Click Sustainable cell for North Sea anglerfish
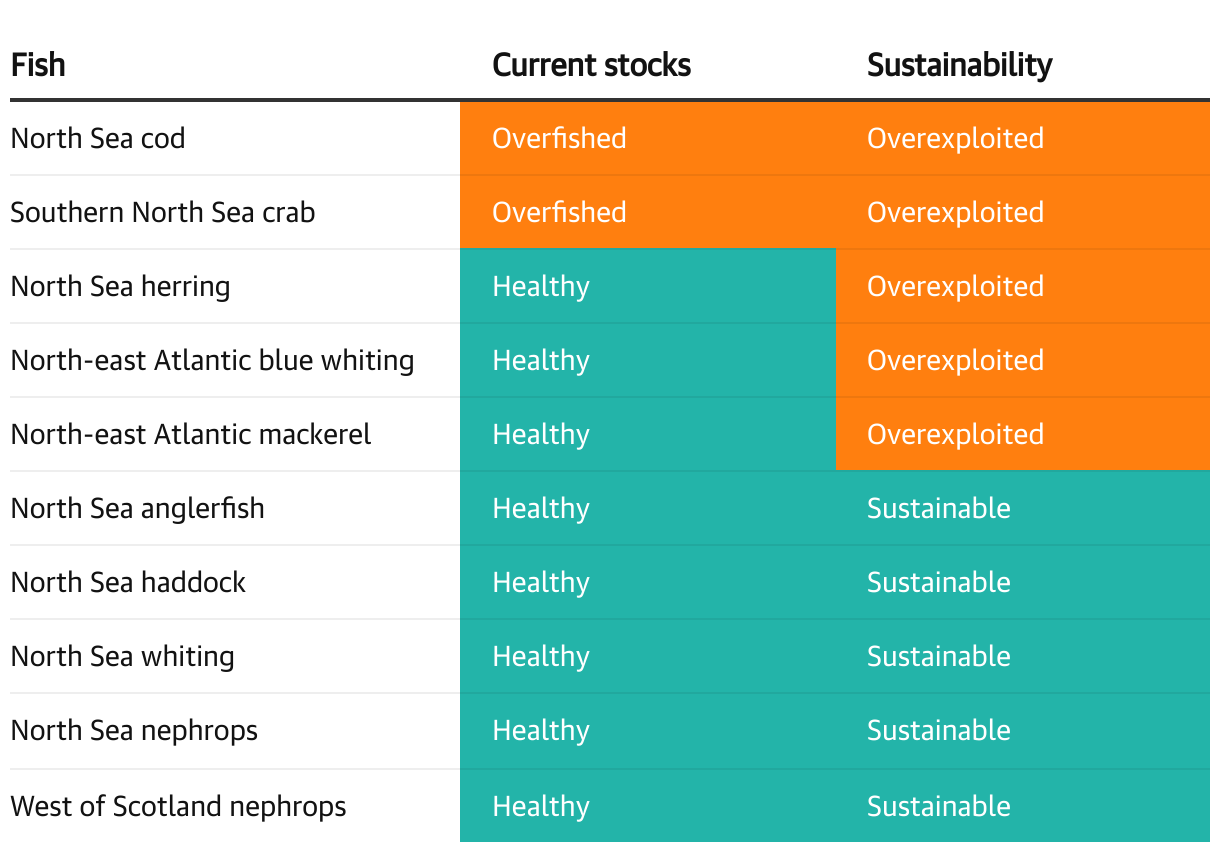 click(x=938, y=508)
